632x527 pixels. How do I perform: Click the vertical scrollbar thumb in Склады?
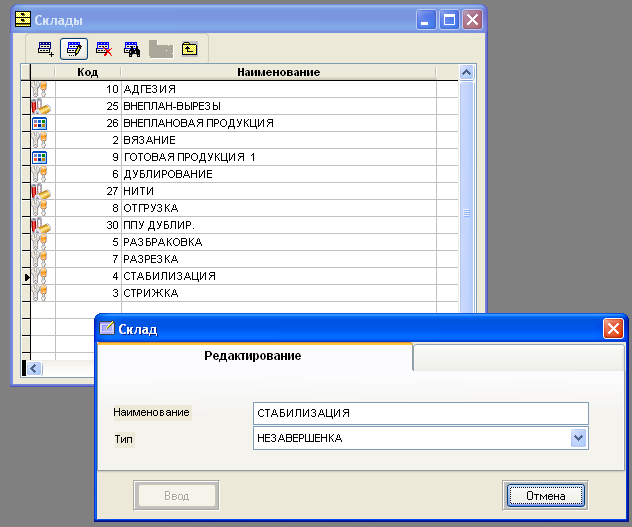(466, 198)
